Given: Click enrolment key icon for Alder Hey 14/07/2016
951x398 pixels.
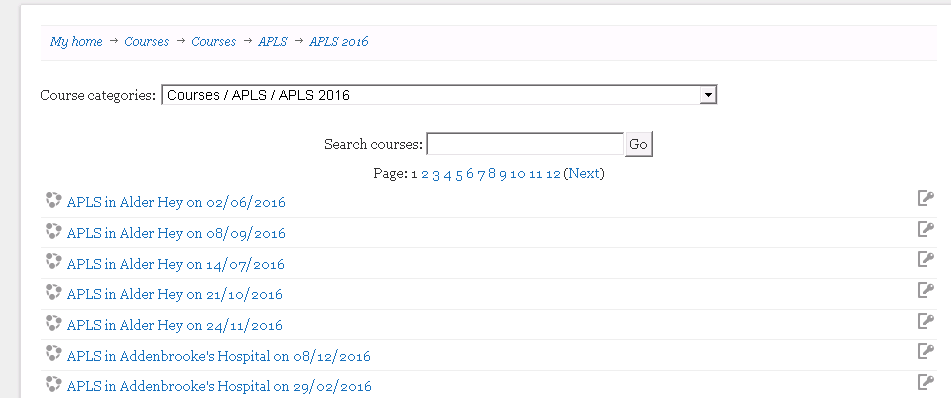Looking at the screenshot, I should click(926, 259).
